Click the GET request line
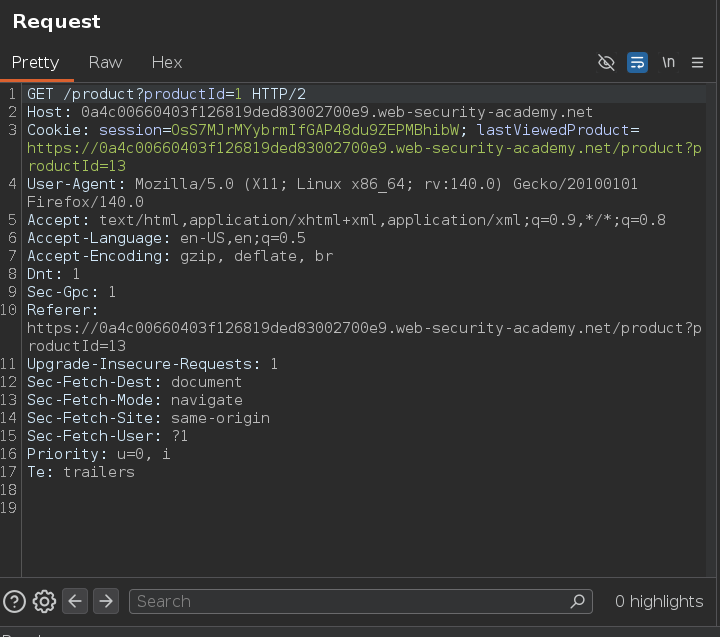 pos(166,94)
